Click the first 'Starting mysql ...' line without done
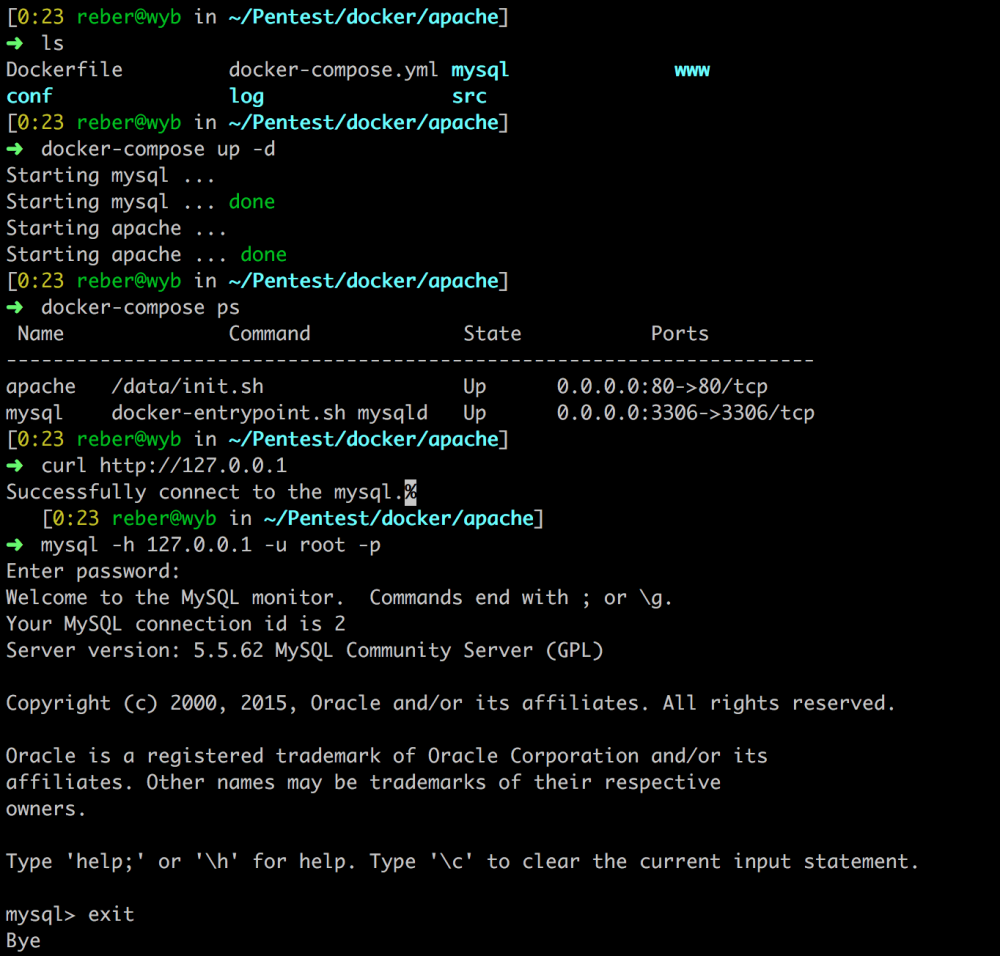Viewport: 1000px width, 956px height. coord(111,175)
